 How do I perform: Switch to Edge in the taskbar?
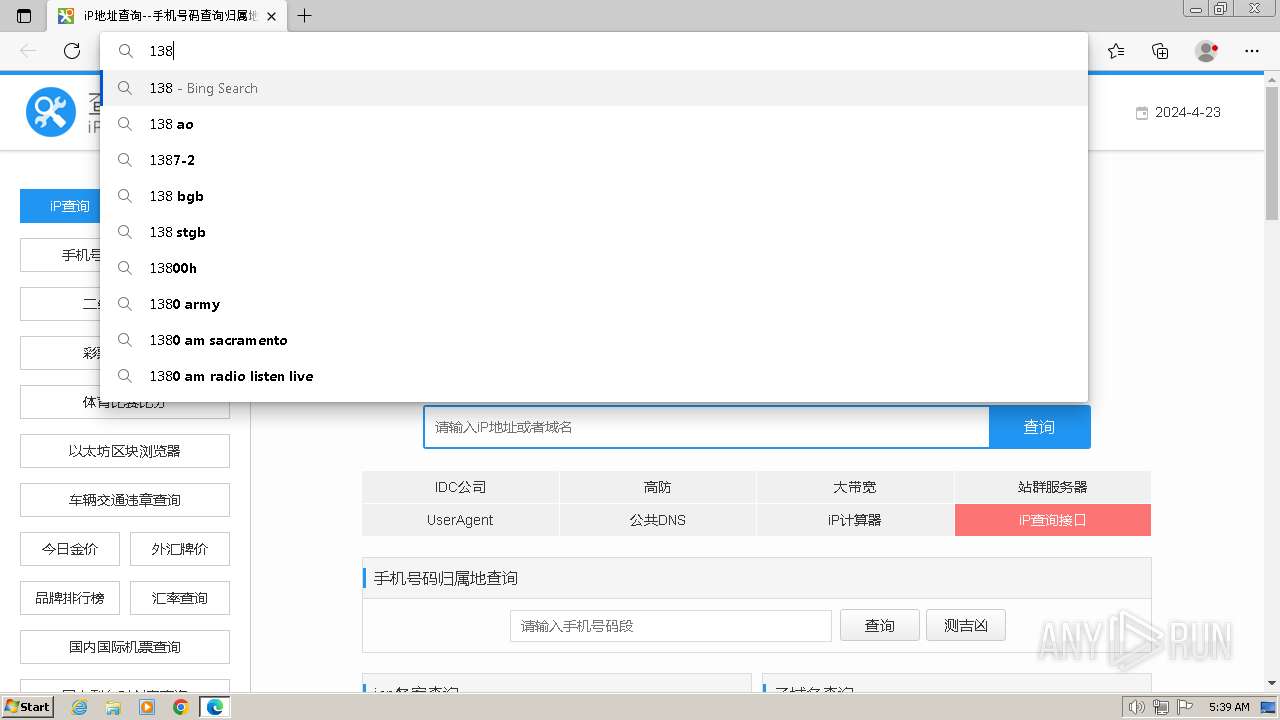214,707
